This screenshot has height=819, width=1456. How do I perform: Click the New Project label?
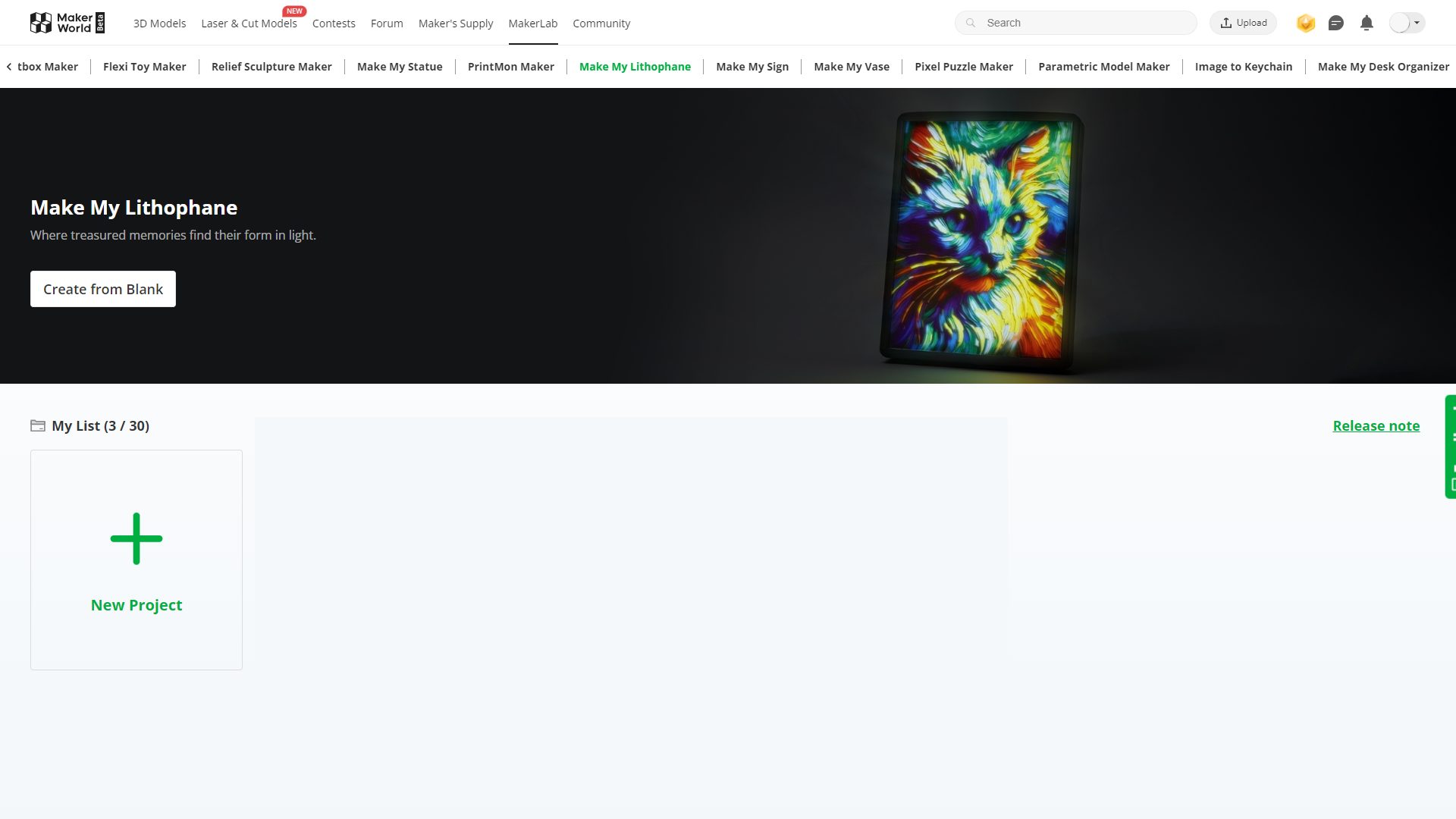coord(136,605)
